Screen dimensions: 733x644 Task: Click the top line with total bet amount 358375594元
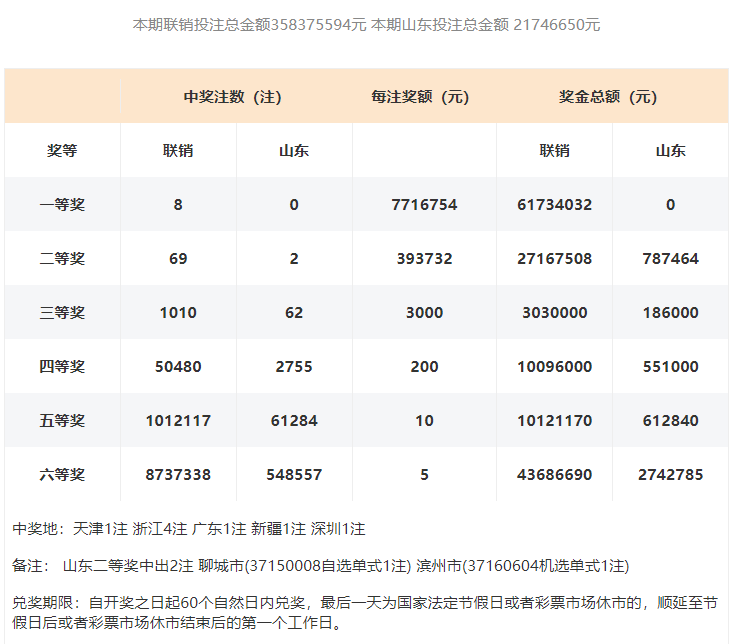coord(366,24)
